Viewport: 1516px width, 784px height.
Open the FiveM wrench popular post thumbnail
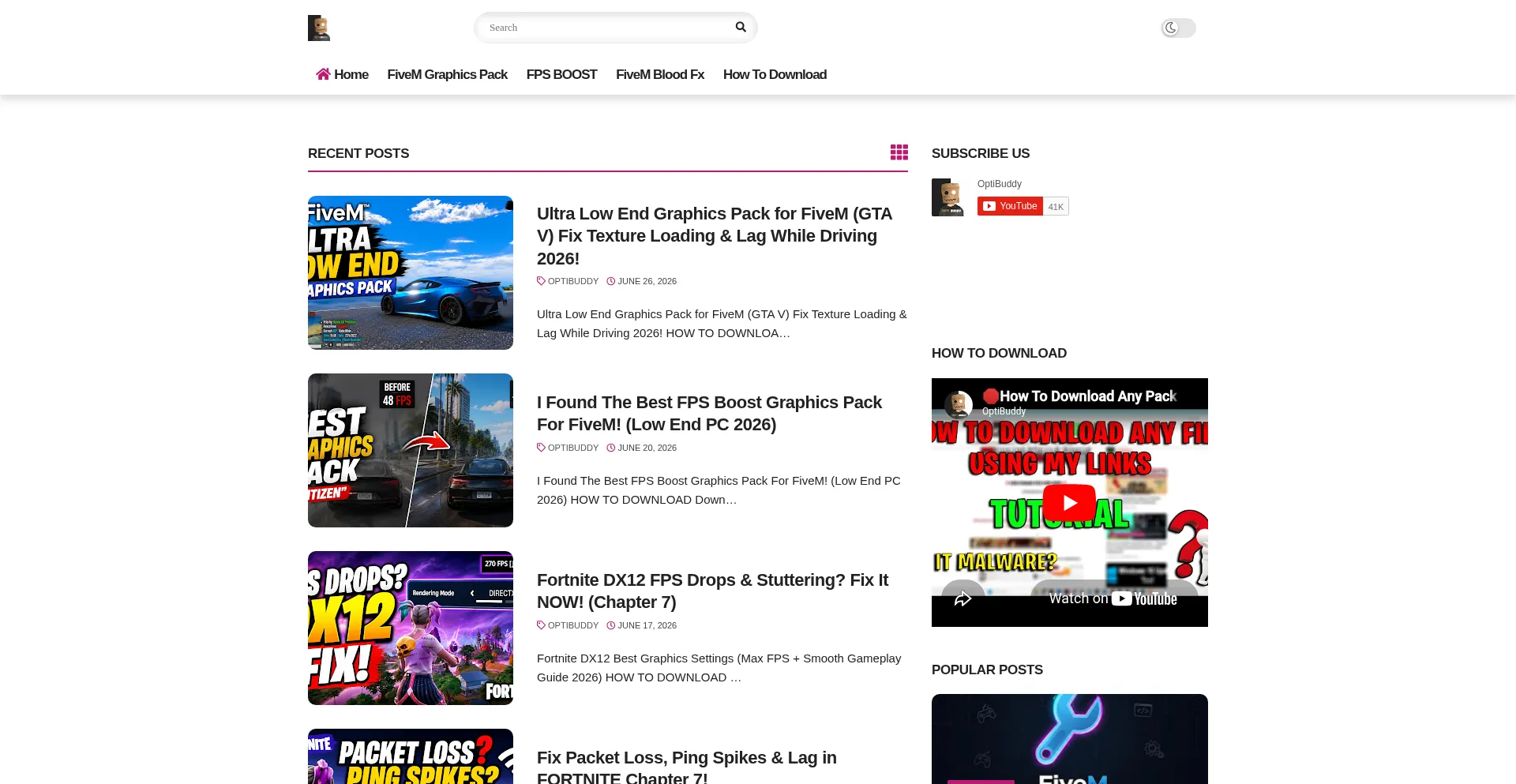[x=1070, y=739]
